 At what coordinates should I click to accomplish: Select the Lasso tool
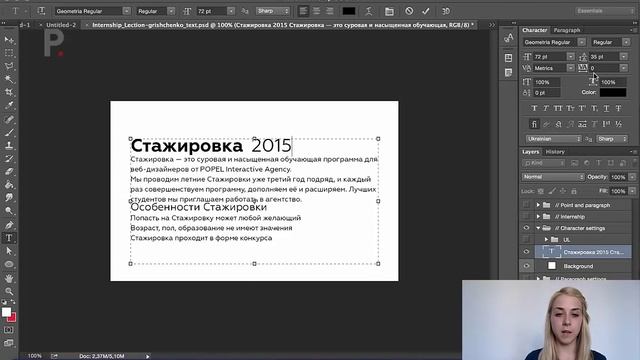click(x=9, y=66)
